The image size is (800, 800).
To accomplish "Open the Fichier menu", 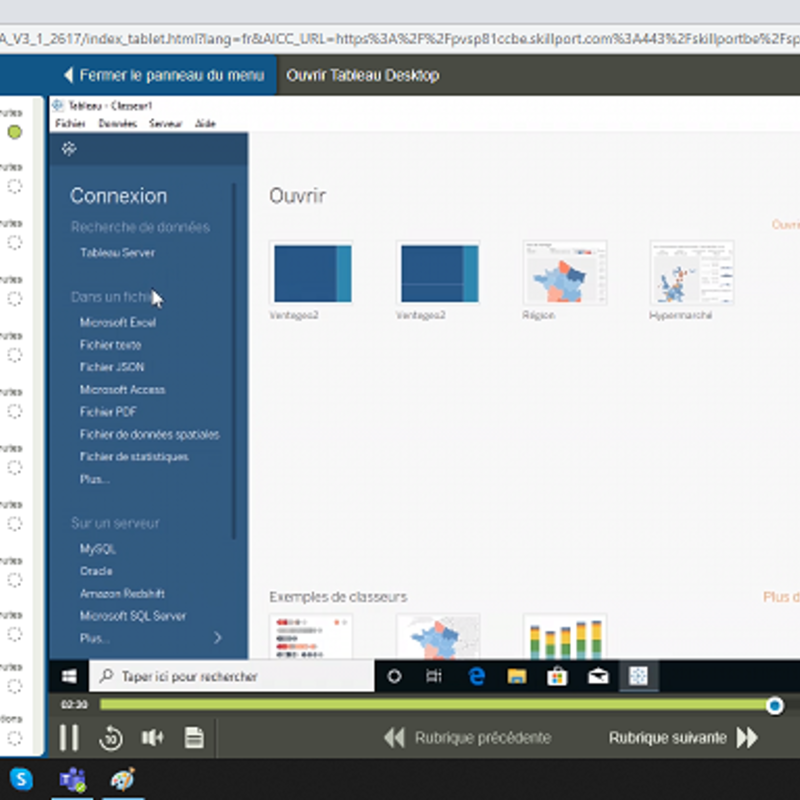I will point(70,123).
